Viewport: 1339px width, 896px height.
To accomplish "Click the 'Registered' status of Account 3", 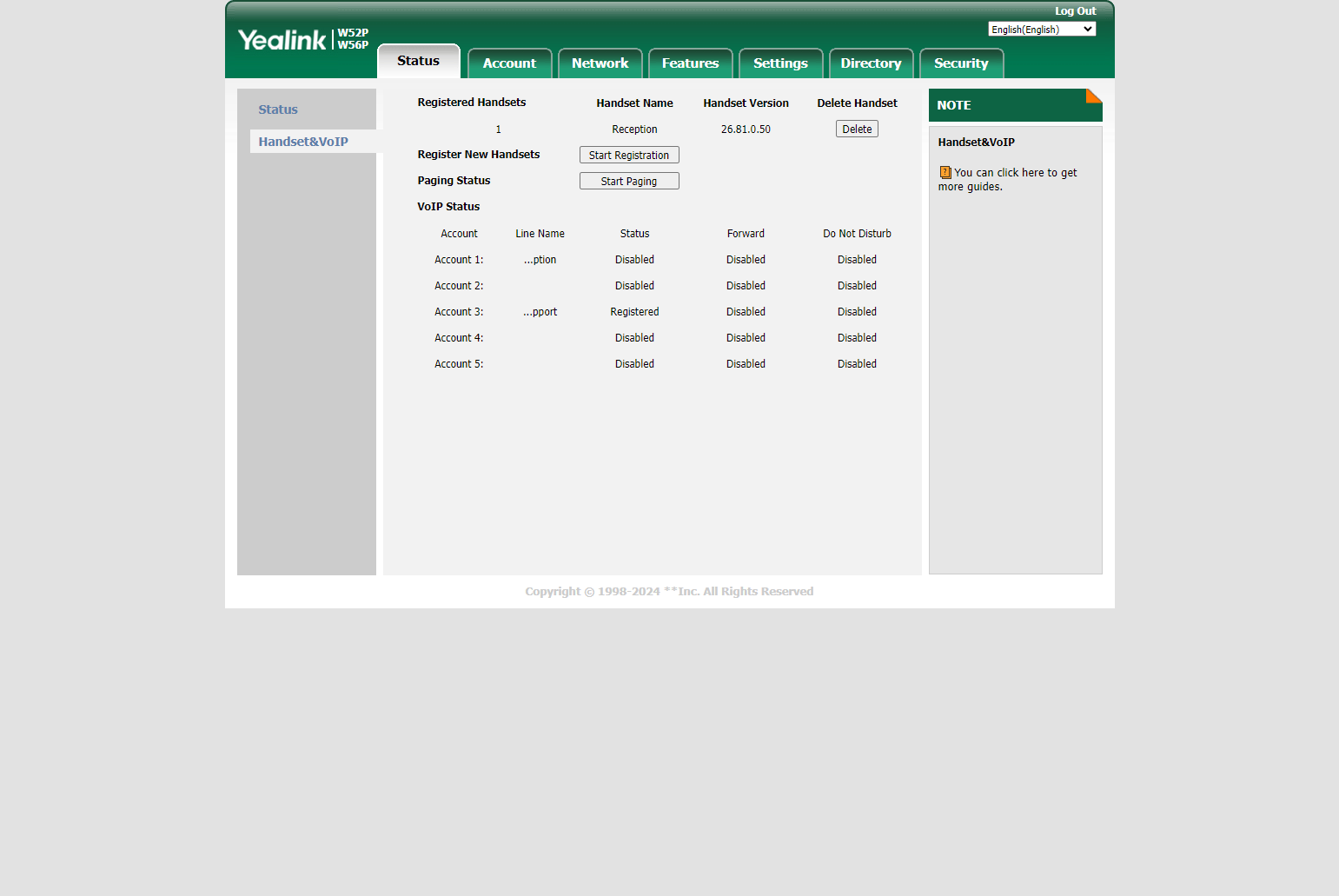I will click(635, 312).
